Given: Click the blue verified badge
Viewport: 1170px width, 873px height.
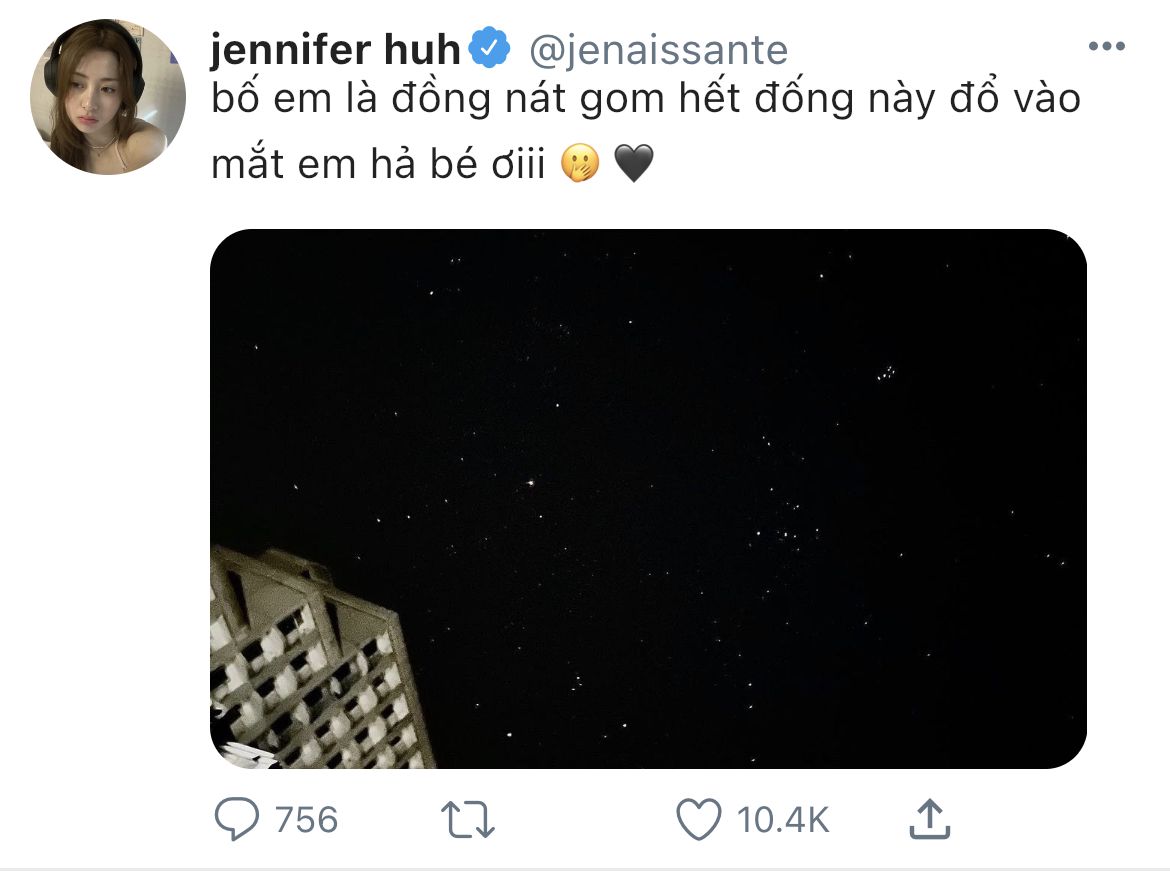Looking at the screenshot, I should coord(491,49).
